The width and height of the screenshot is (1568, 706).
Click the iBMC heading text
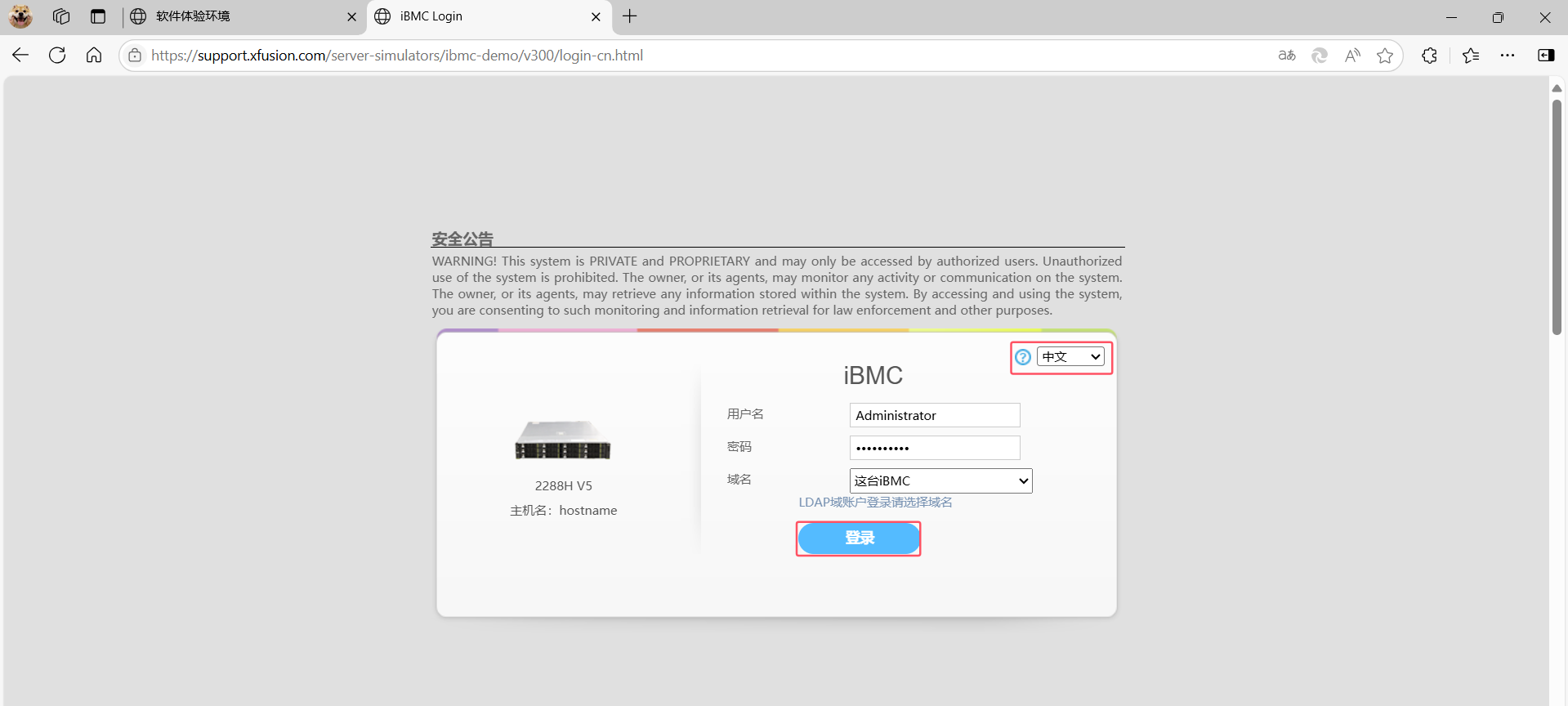[873, 376]
